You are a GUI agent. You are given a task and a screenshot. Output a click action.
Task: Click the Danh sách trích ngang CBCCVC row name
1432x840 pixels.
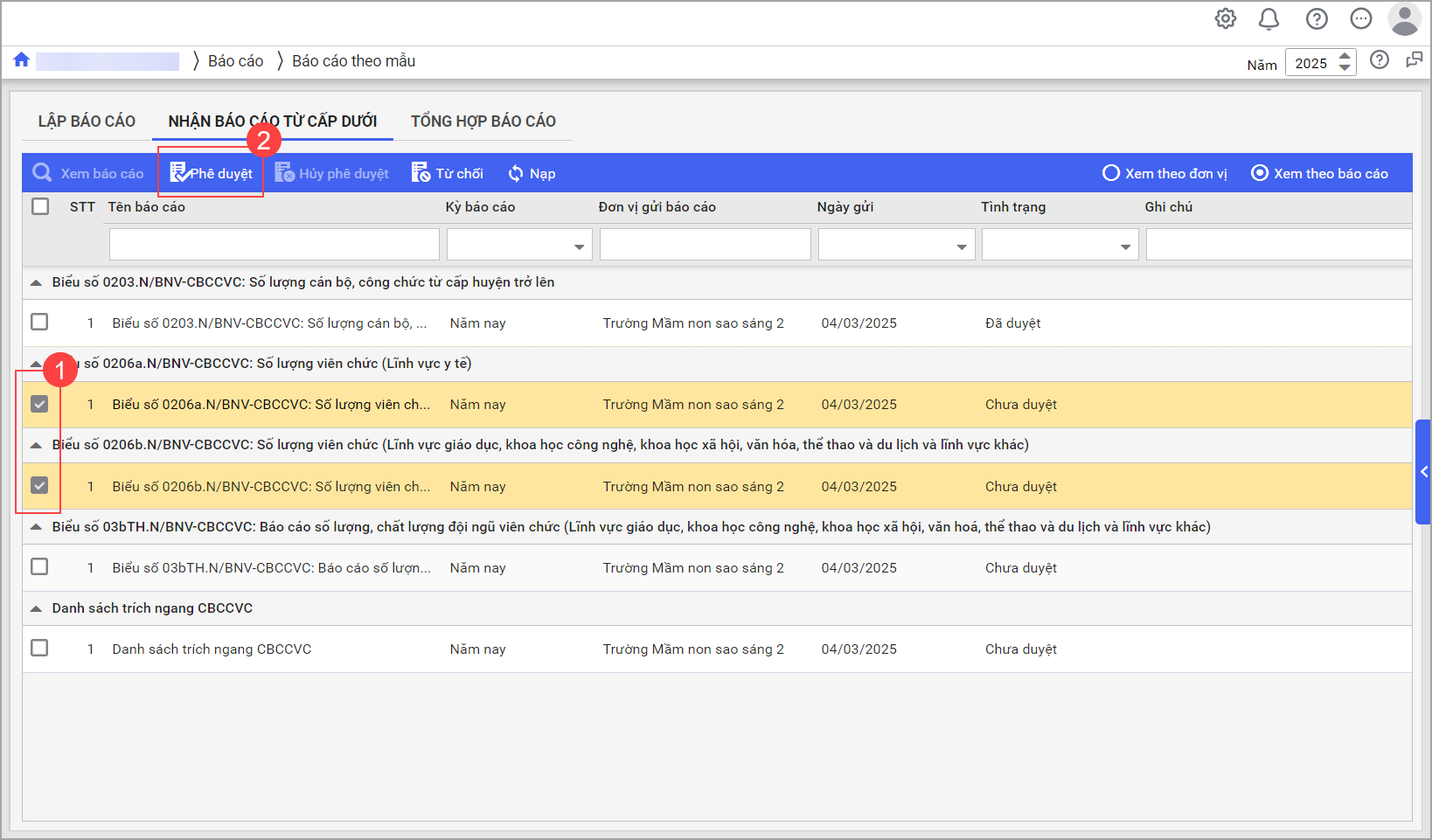(x=212, y=649)
